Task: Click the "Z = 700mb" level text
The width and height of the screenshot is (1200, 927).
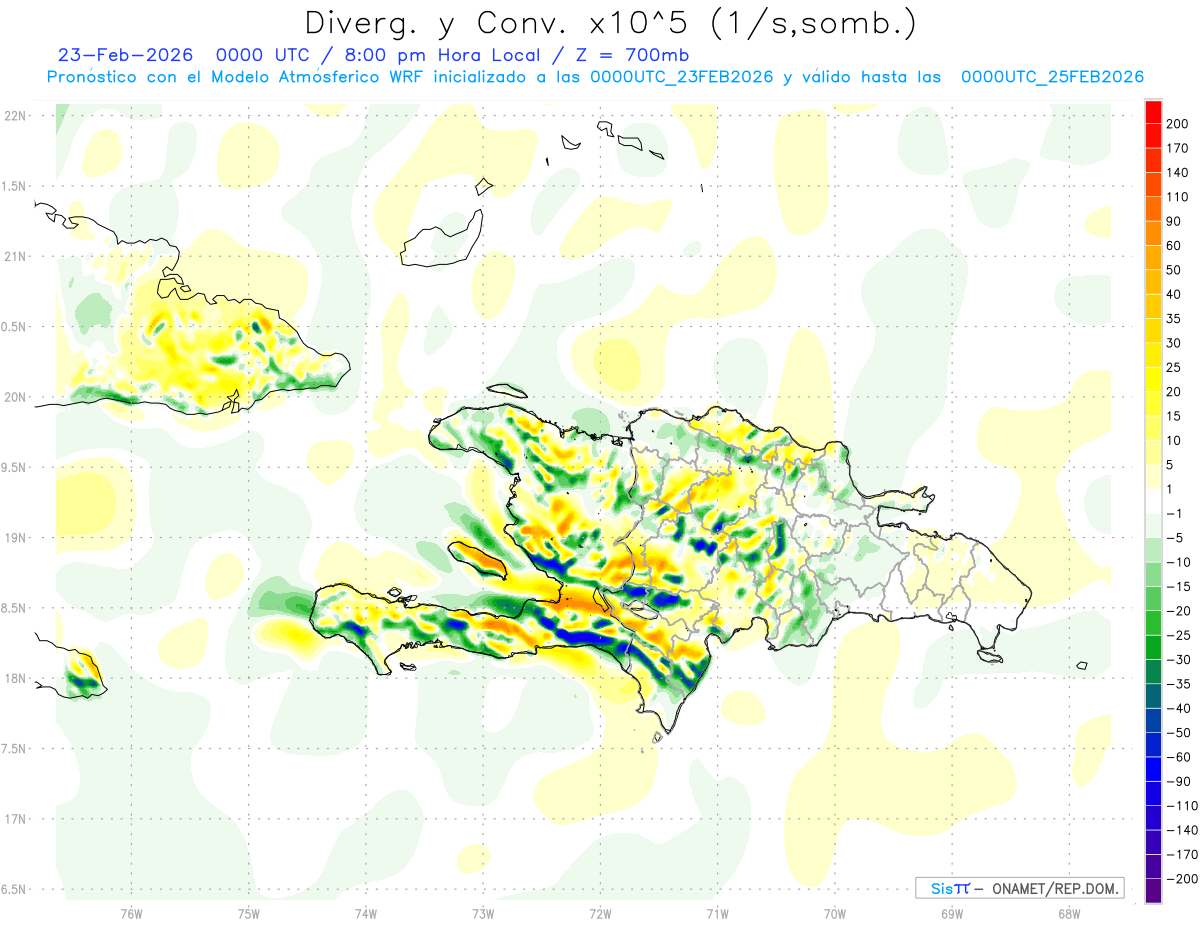Action: (630, 55)
